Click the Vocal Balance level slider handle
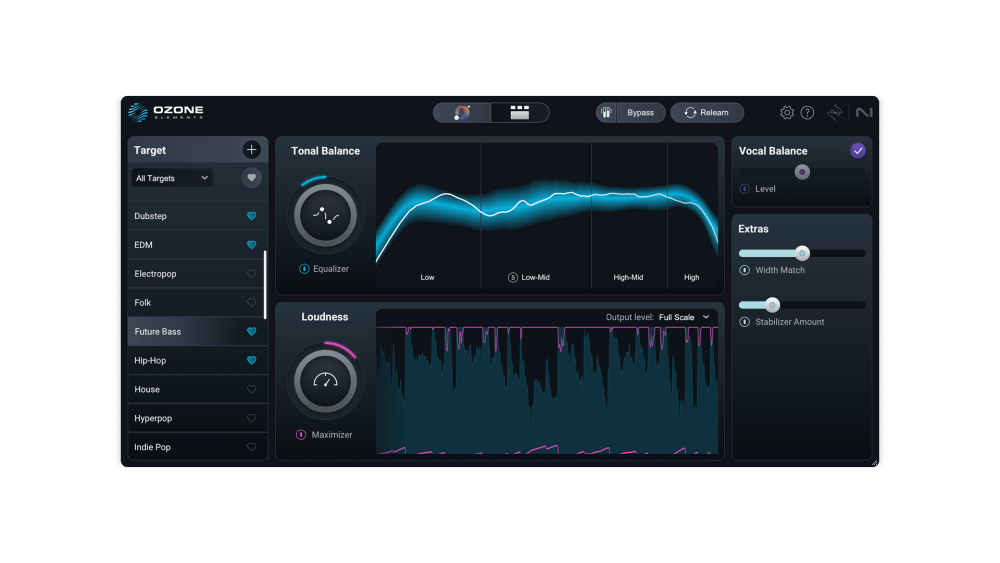This screenshot has height=563, width=1000. 802,172
